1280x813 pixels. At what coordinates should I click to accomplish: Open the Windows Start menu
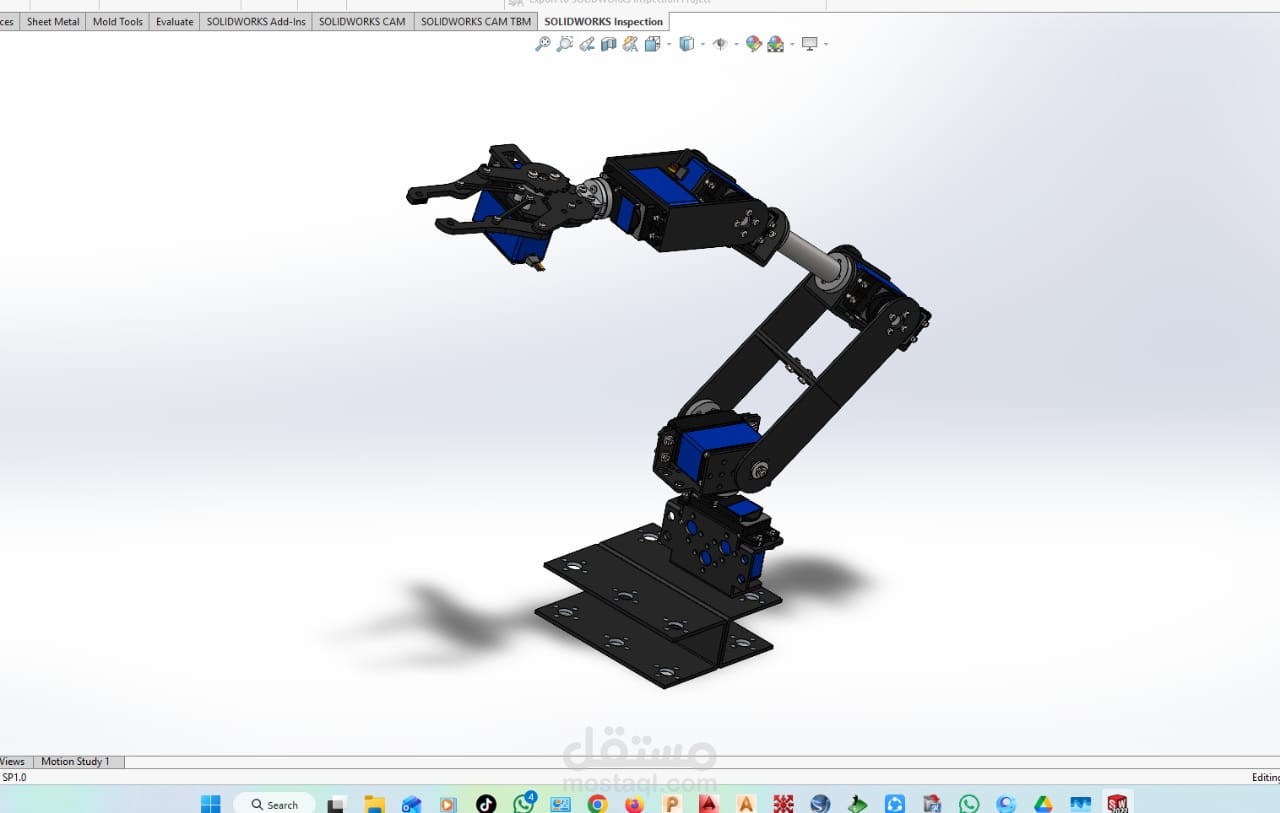(x=211, y=804)
